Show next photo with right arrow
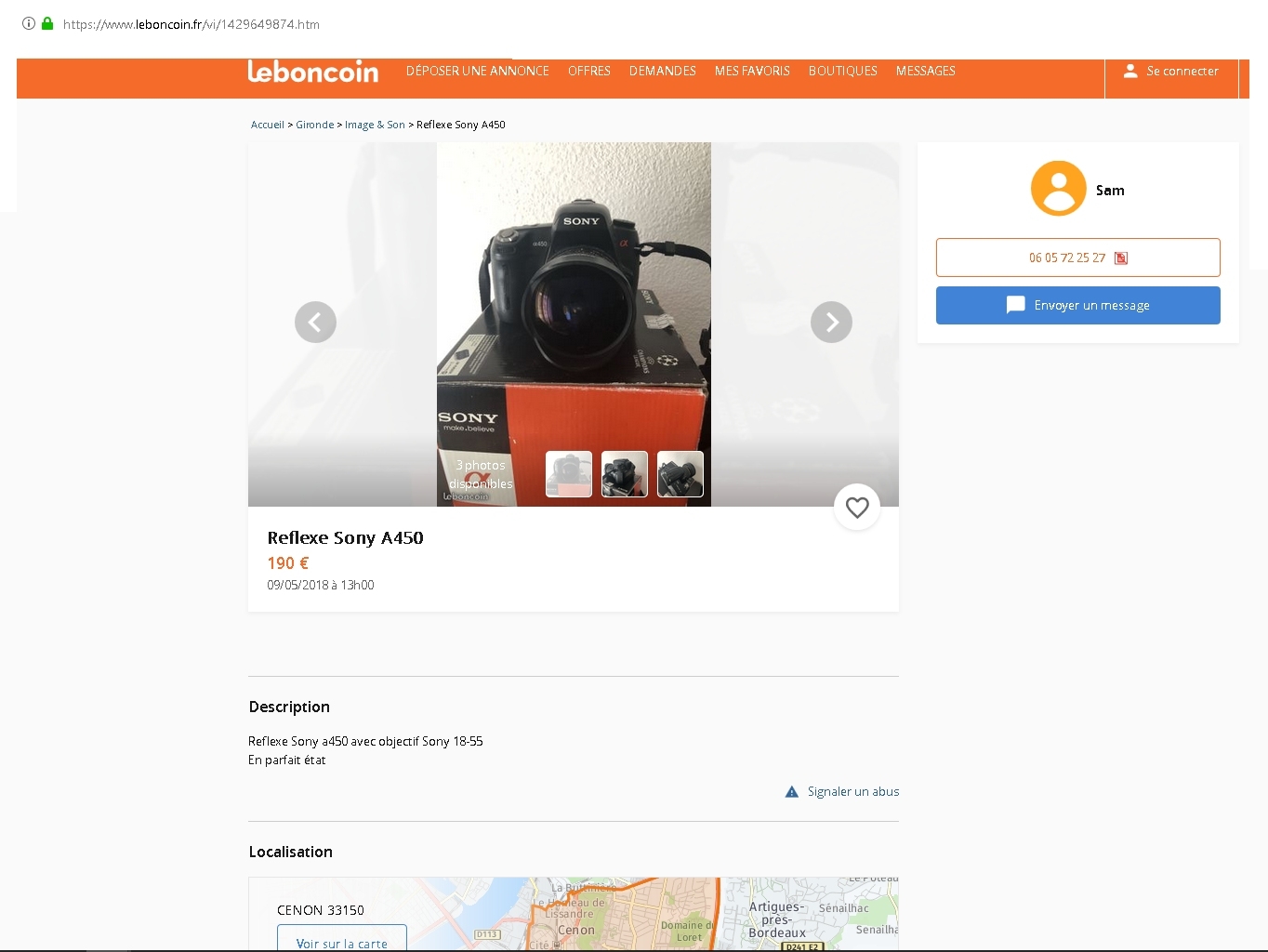1268x952 pixels. click(831, 323)
